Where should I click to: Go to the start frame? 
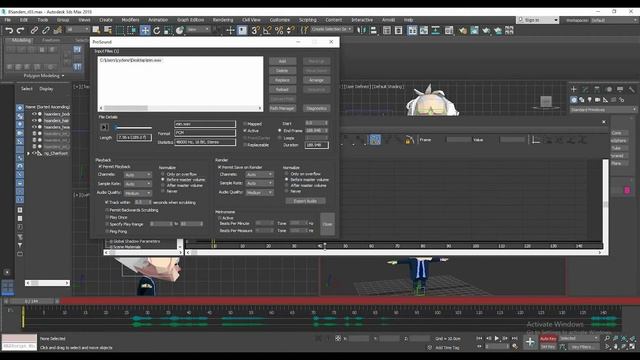click(x=479, y=338)
